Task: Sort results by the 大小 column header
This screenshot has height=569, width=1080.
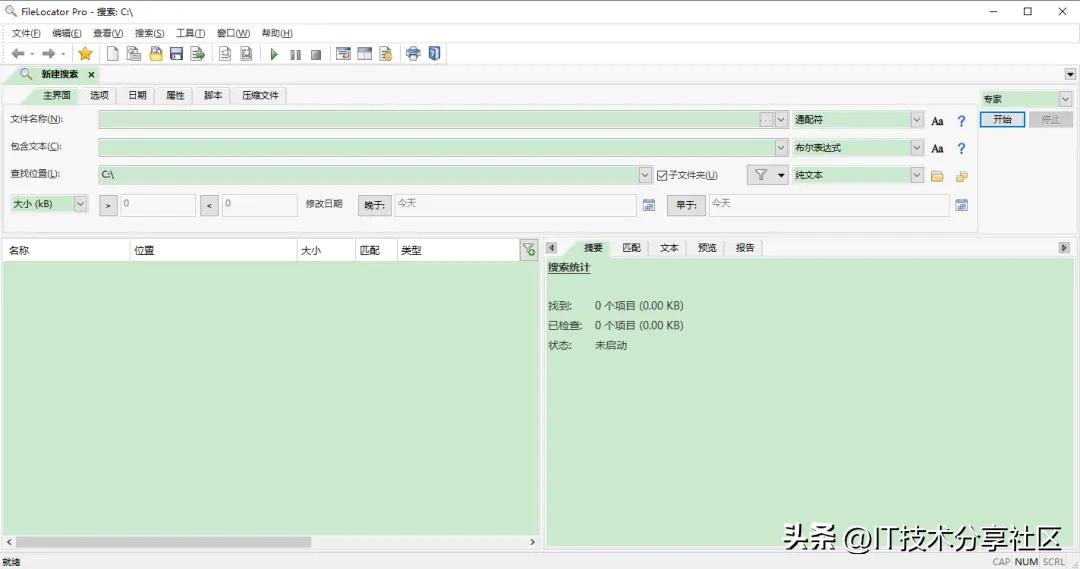Action: 326,251
